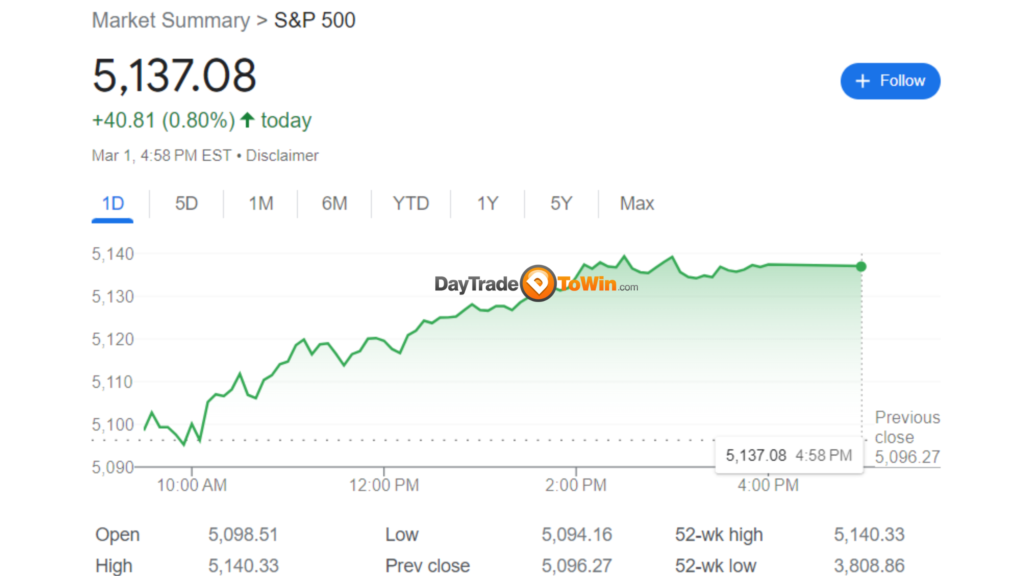
Task: Show the 1Y chart range
Action: pyautogui.click(x=487, y=204)
